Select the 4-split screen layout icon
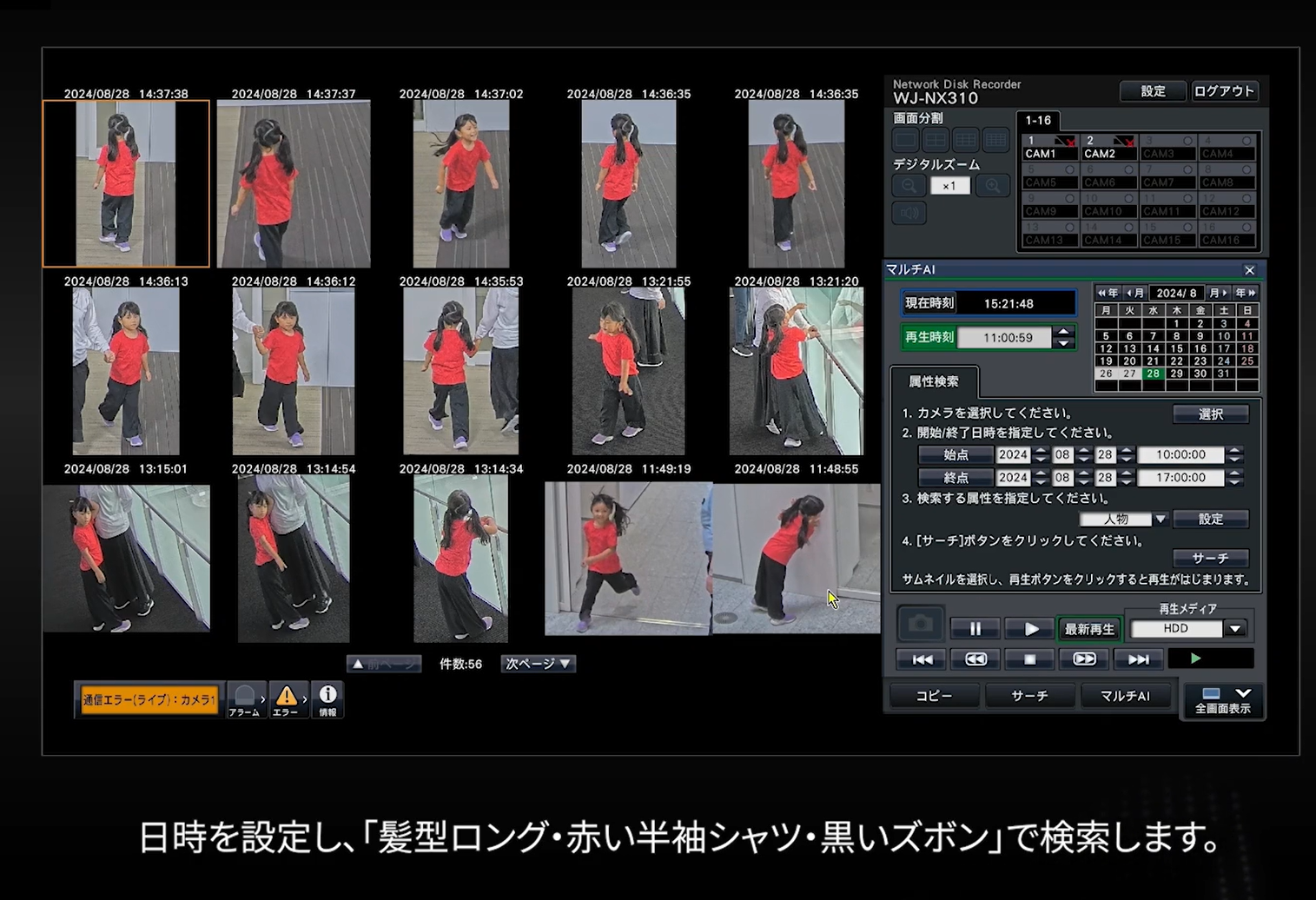The height and width of the screenshot is (900, 1316). (936, 140)
